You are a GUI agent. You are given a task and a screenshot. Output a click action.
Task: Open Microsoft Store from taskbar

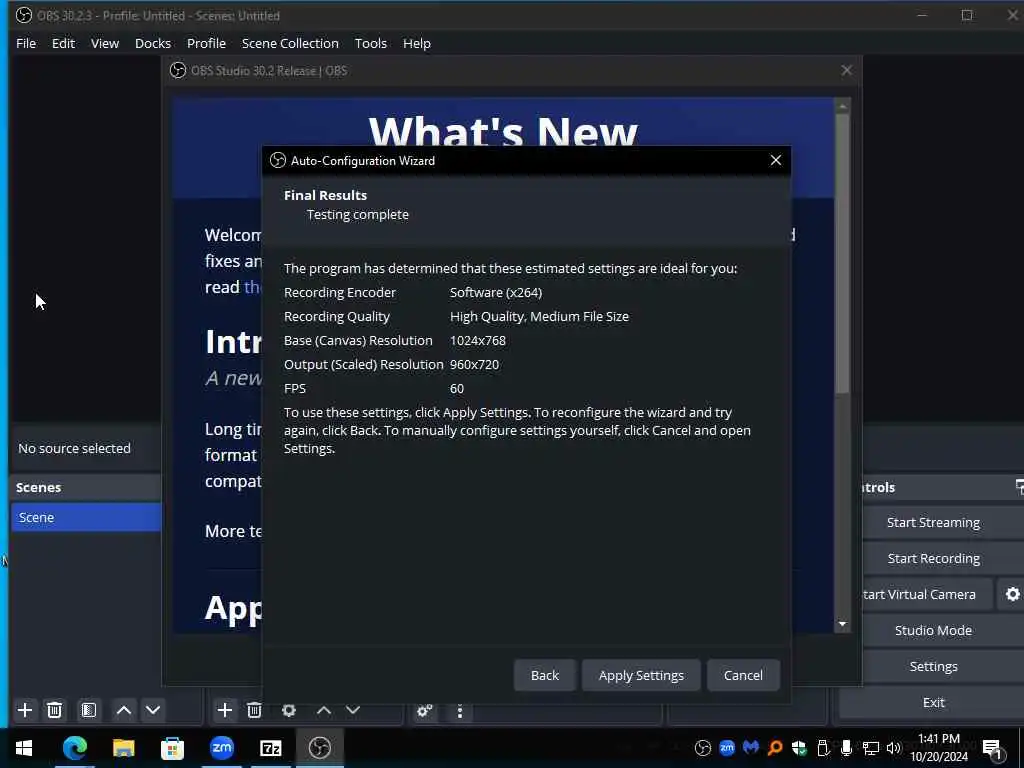tap(172, 748)
